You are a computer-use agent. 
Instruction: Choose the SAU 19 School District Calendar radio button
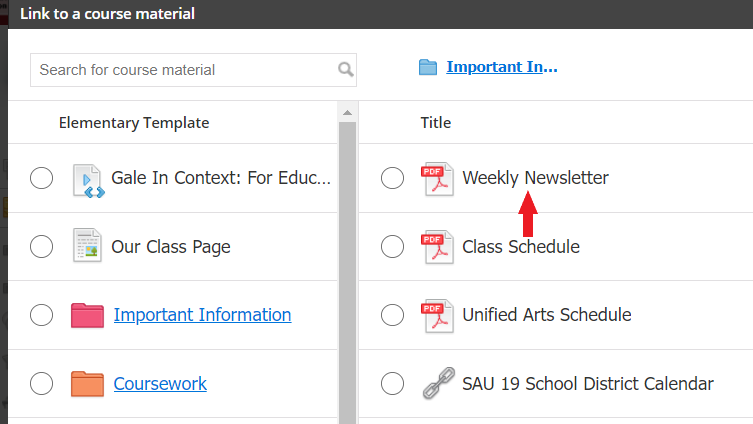pyautogui.click(x=392, y=384)
